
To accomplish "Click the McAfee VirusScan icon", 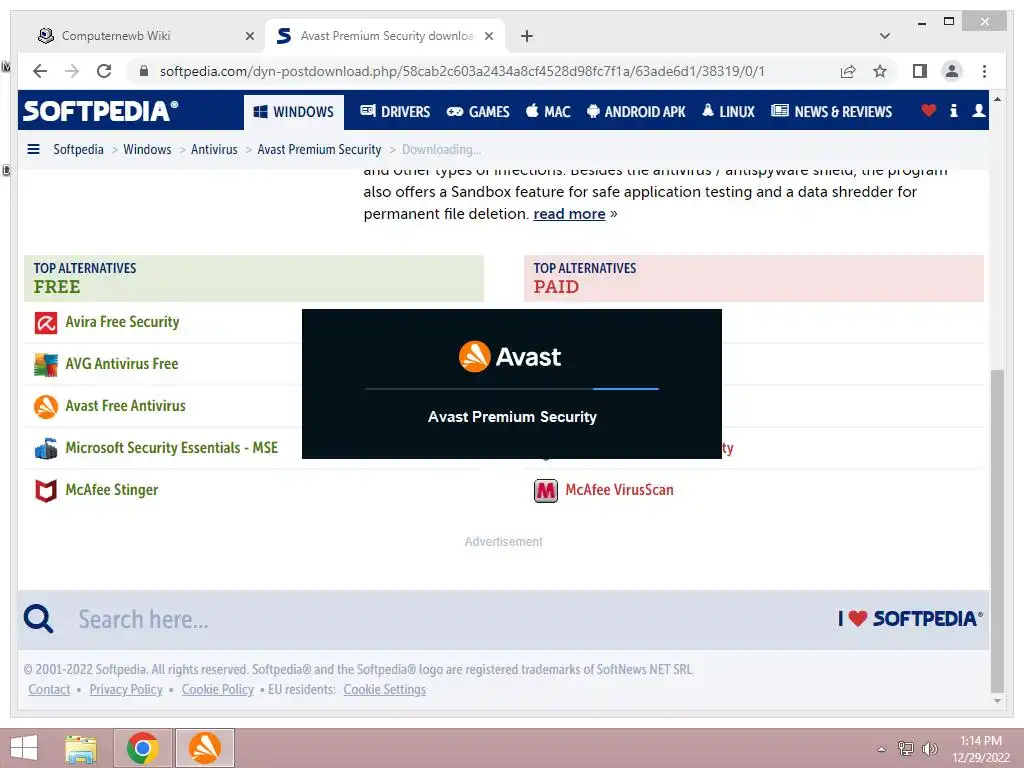I will pyautogui.click(x=546, y=490).
